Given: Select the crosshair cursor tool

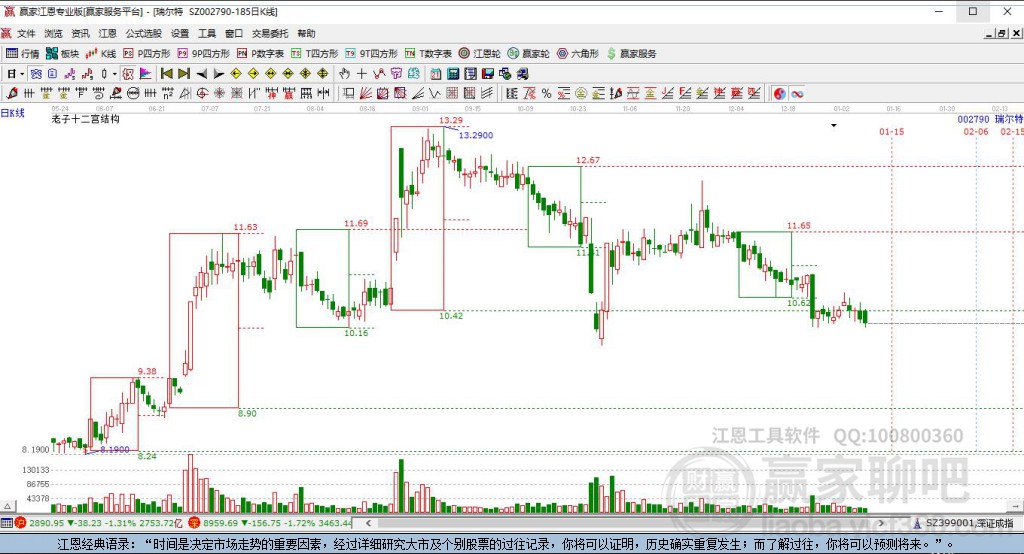Looking at the screenshot, I should 361,74.
